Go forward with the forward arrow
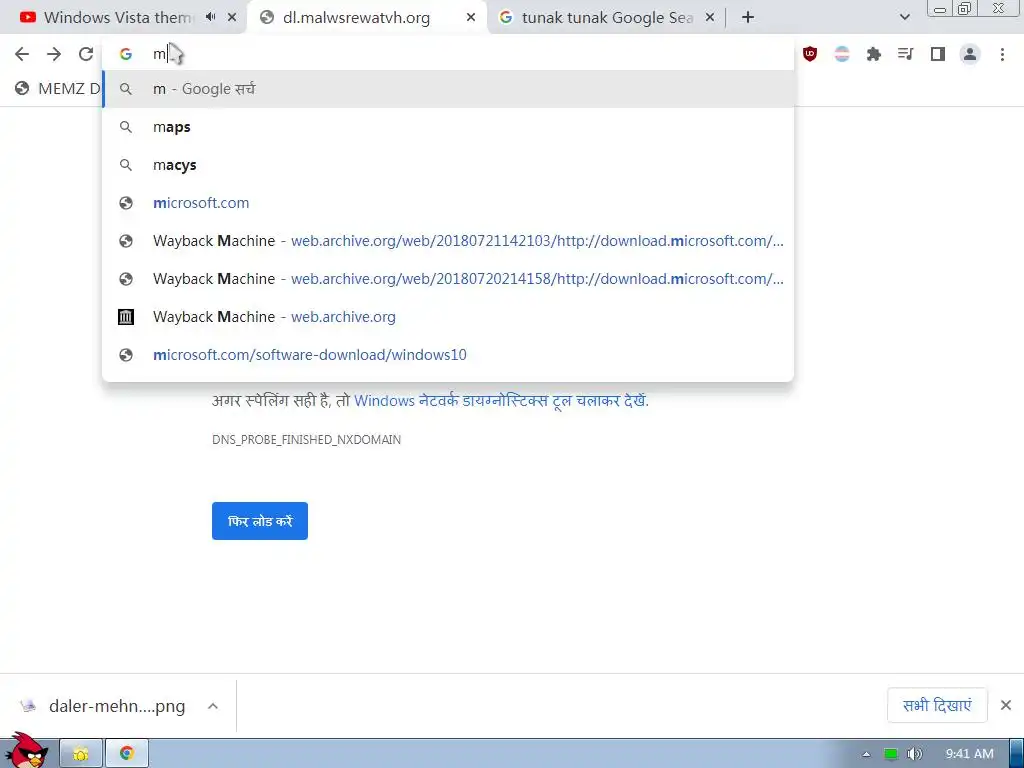Image resolution: width=1024 pixels, height=768 pixels. pos(54,54)
